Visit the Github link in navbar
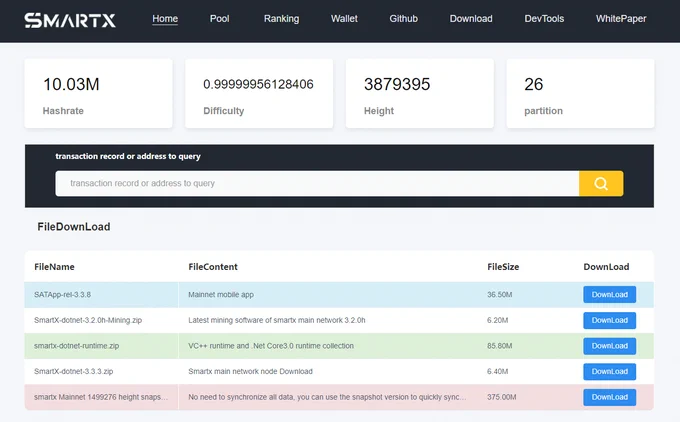The width and height of the screenshot is (680, 422). tap(403, 19)
